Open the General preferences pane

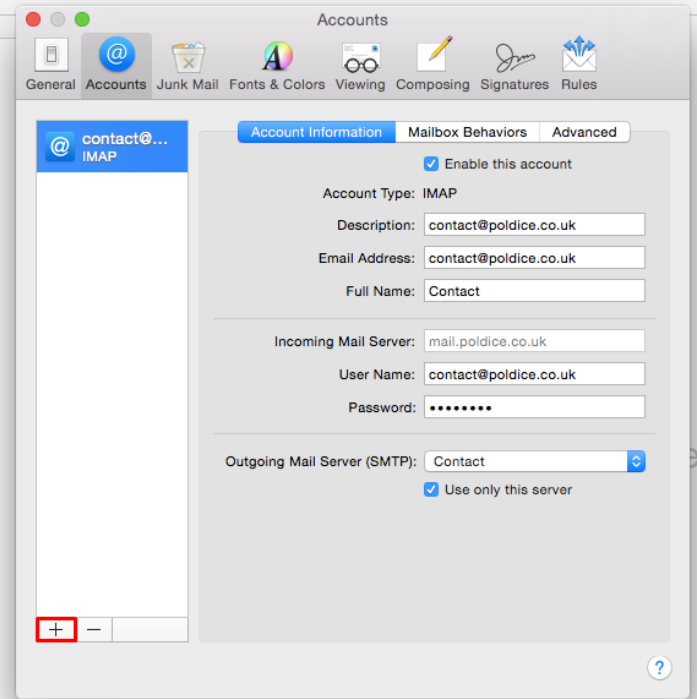(50, 64)
